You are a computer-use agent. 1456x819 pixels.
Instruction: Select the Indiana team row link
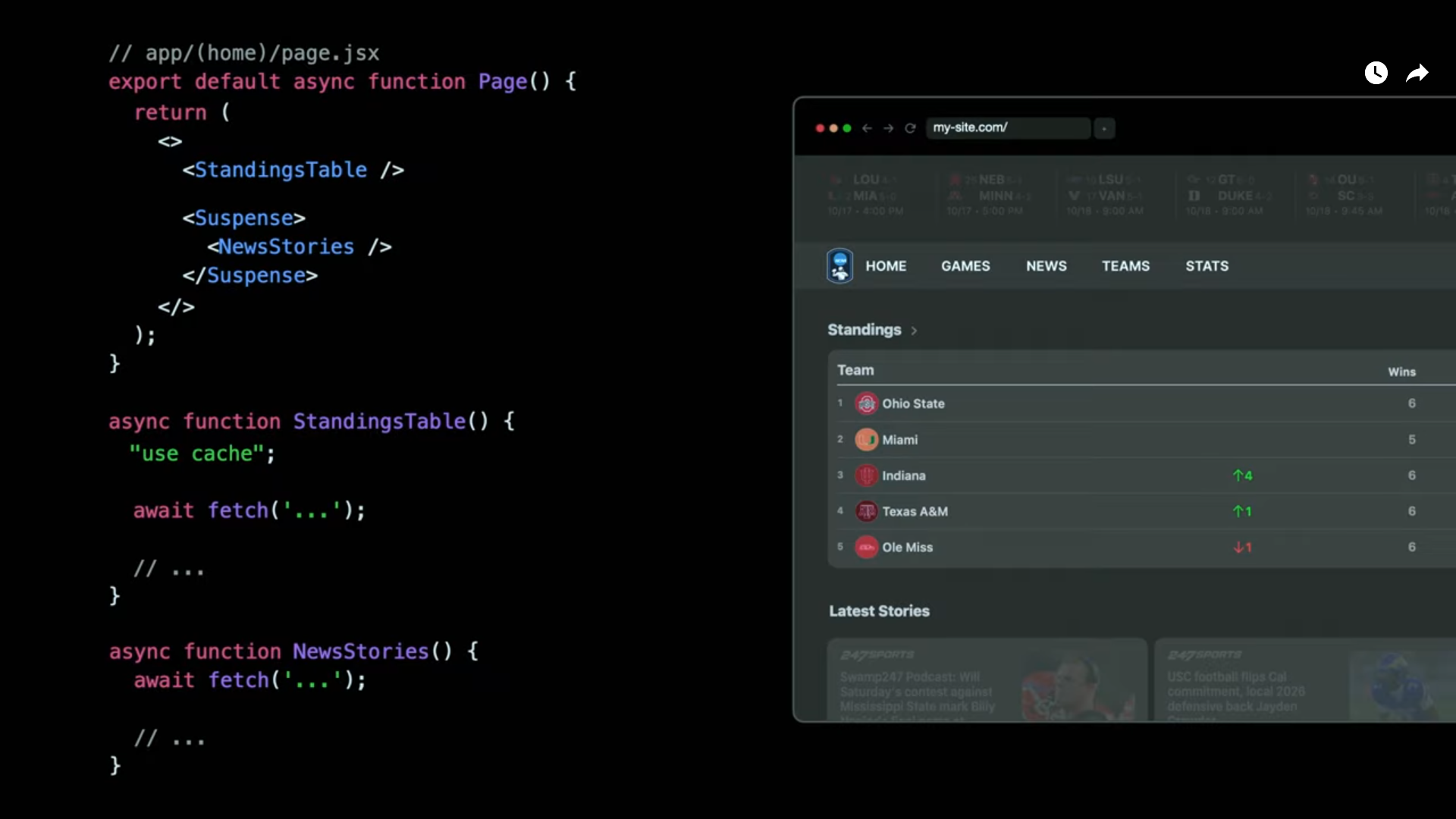[x=903, y=475]
